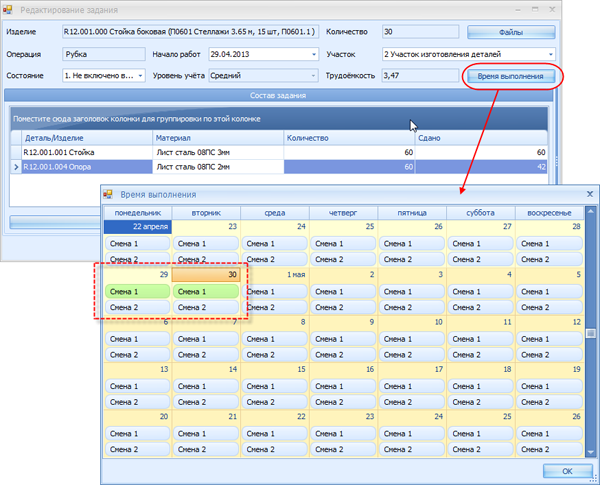
Task: Click the понедельник column header
Action: (138, 213)
